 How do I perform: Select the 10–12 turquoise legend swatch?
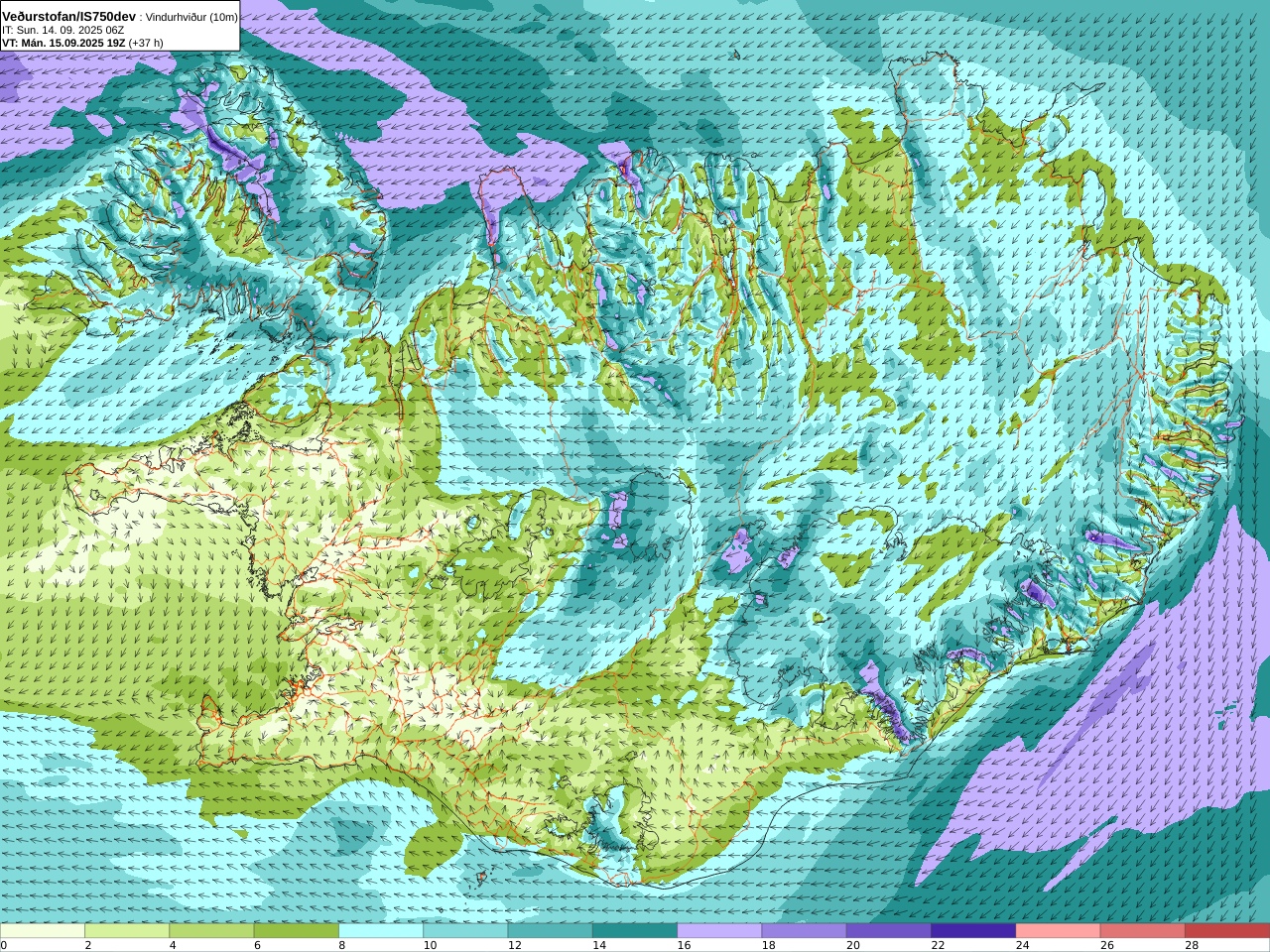point(465,931)
